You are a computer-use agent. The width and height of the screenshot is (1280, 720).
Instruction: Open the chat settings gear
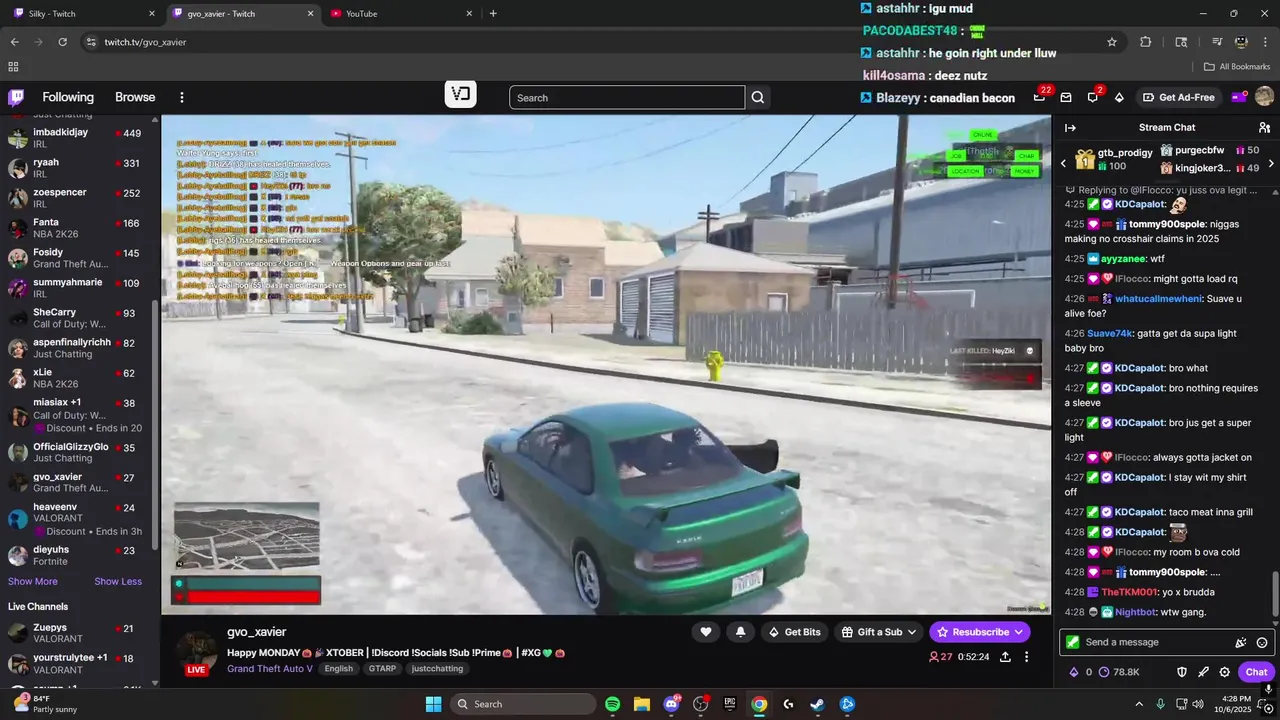point(1224,672)
